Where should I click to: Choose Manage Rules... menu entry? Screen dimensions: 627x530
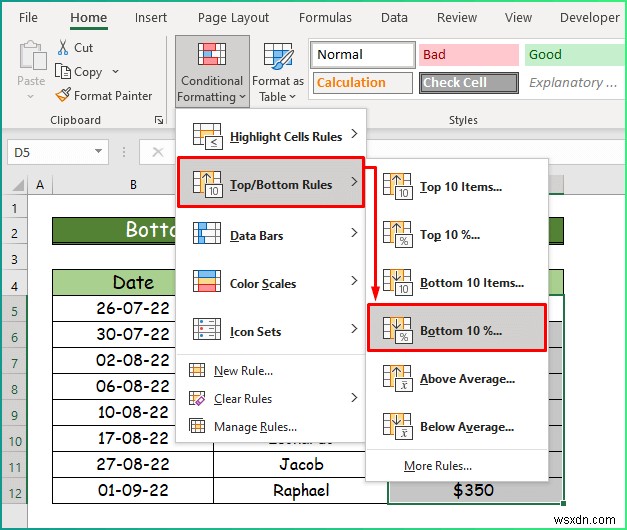tap(255, 427)
